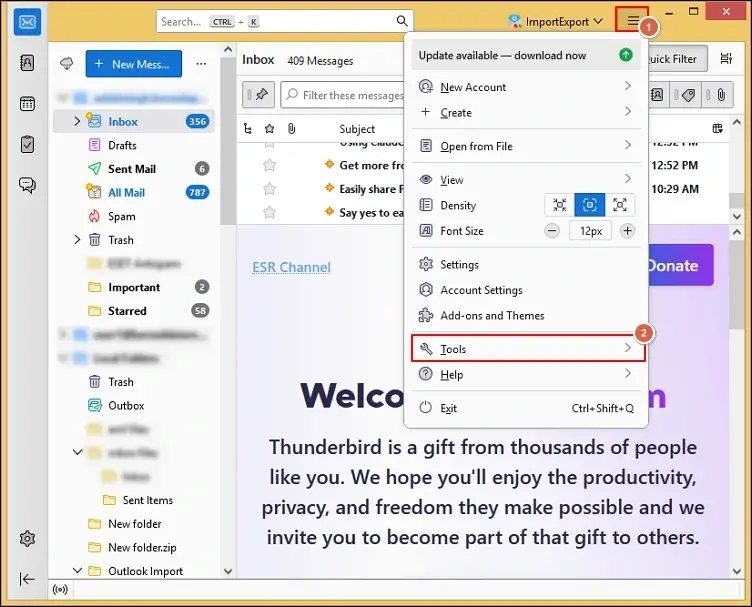Select the Starred folder
752x607 pixels.
pyautogui.click(x=134, y=311)
